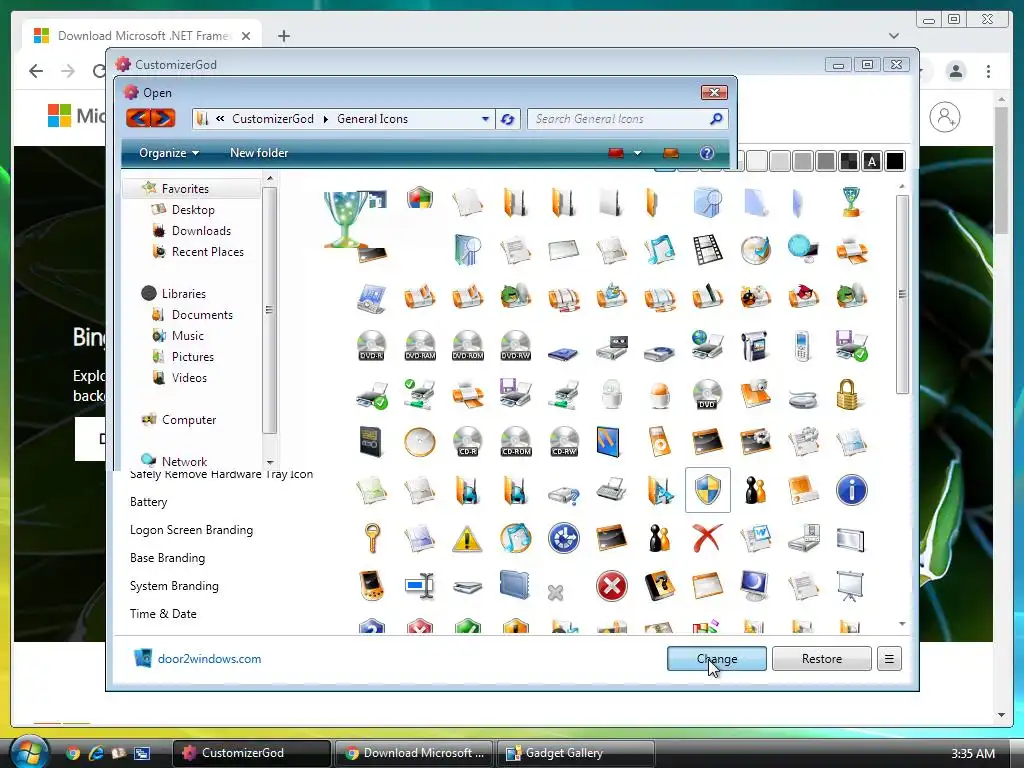Choose the yellow warning triangle icon
The image size is (1024, 768).
coord(467,539)
